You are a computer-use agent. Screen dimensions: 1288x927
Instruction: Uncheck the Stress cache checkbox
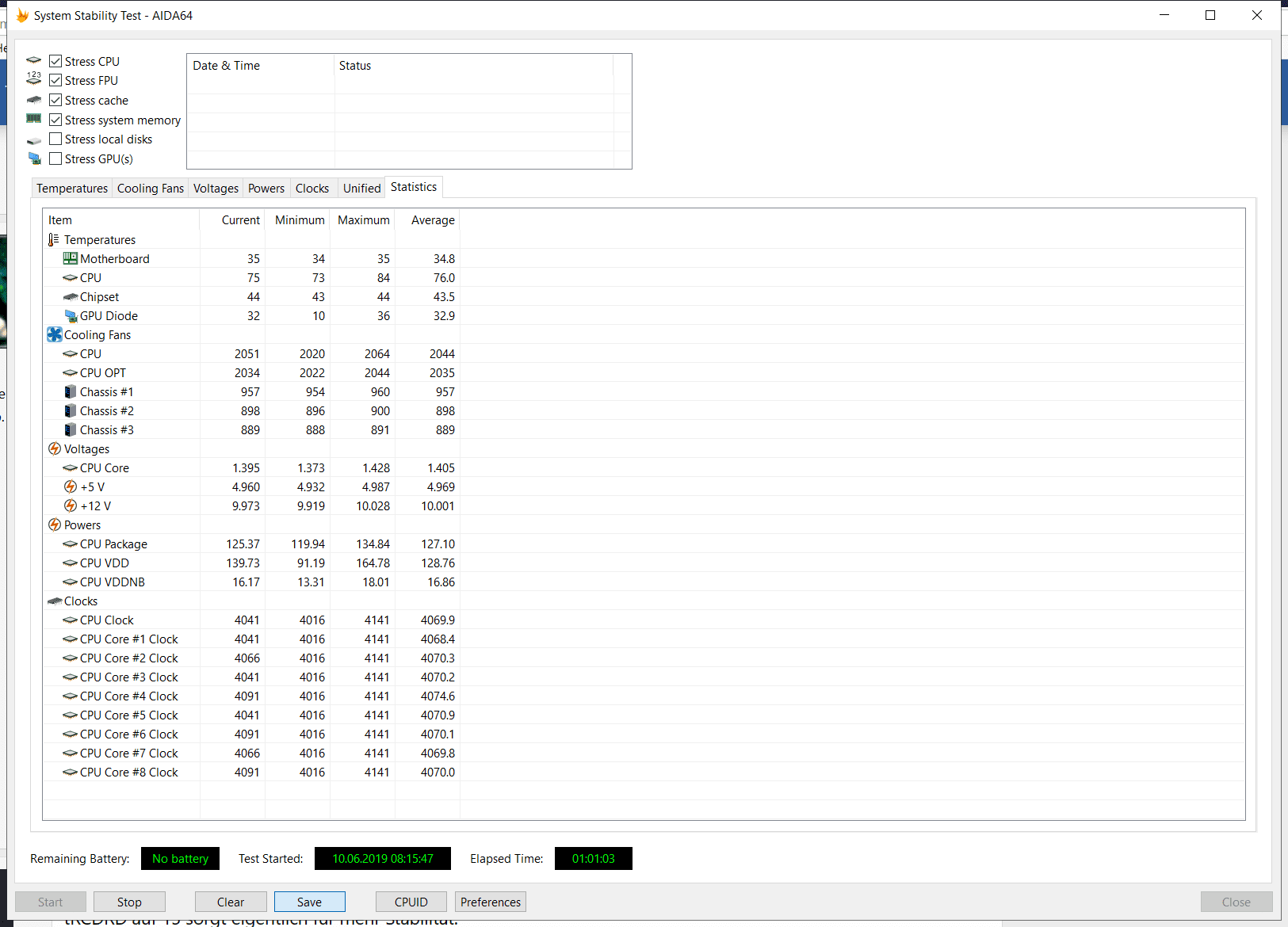coord(55,100)
